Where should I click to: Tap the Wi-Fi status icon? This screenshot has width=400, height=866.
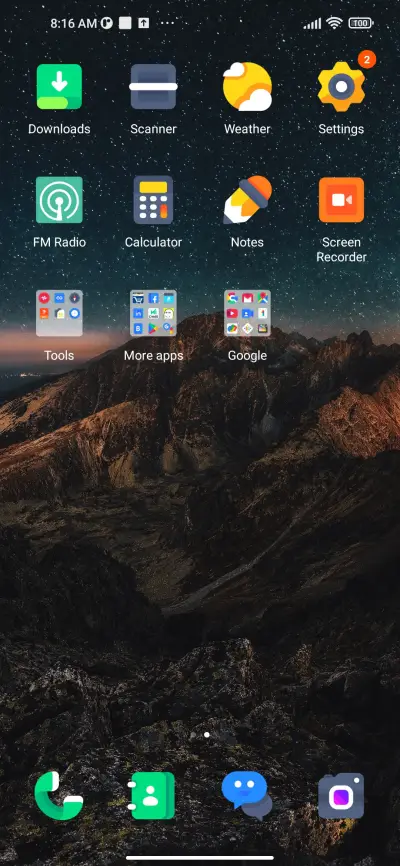(x=334, y=23)
